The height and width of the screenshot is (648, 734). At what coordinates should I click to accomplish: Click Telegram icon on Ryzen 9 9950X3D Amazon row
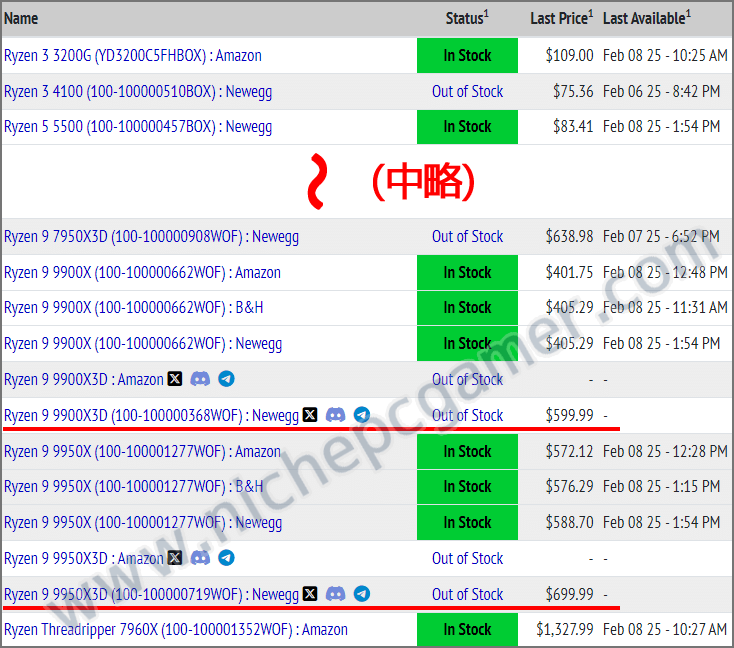click(227, 558)
